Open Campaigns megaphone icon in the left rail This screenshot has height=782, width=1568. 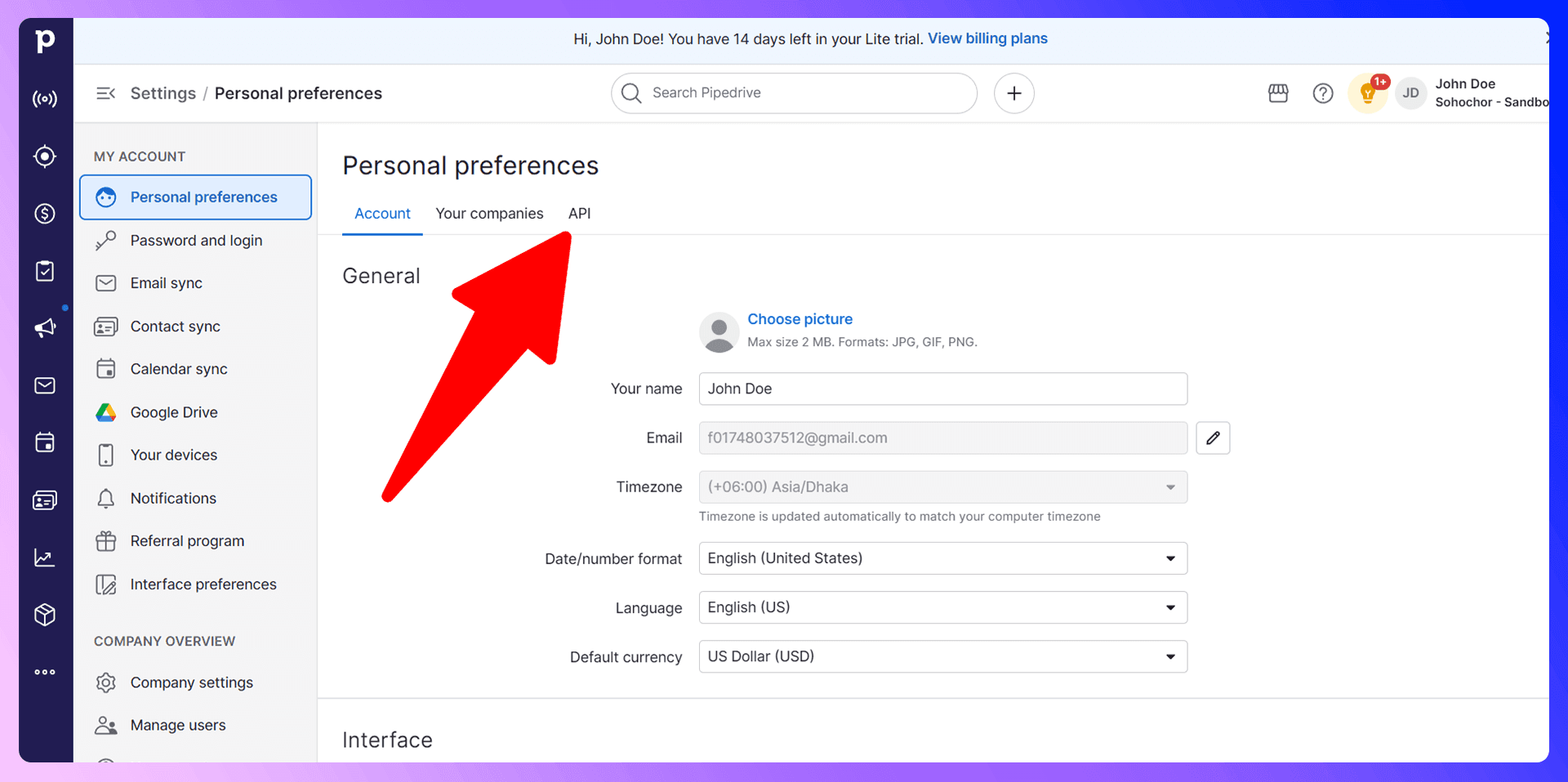[45, 328]
